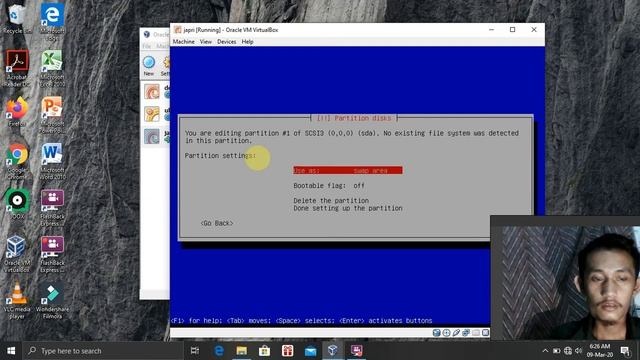This screenshot has height=360, width=640.
Task: Activate the <Go Back> button in installer
Action: pyautogui.click(x=217, y=223)
